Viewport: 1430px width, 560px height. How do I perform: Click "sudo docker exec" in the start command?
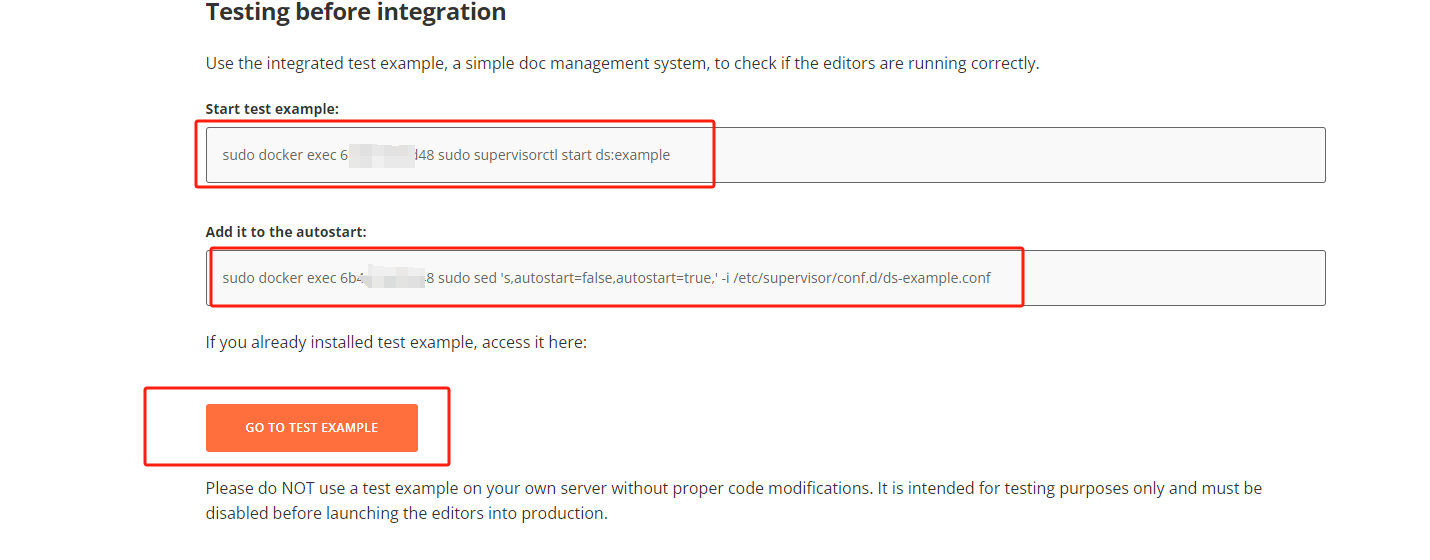pyautogui.click(x=279, y=155)
